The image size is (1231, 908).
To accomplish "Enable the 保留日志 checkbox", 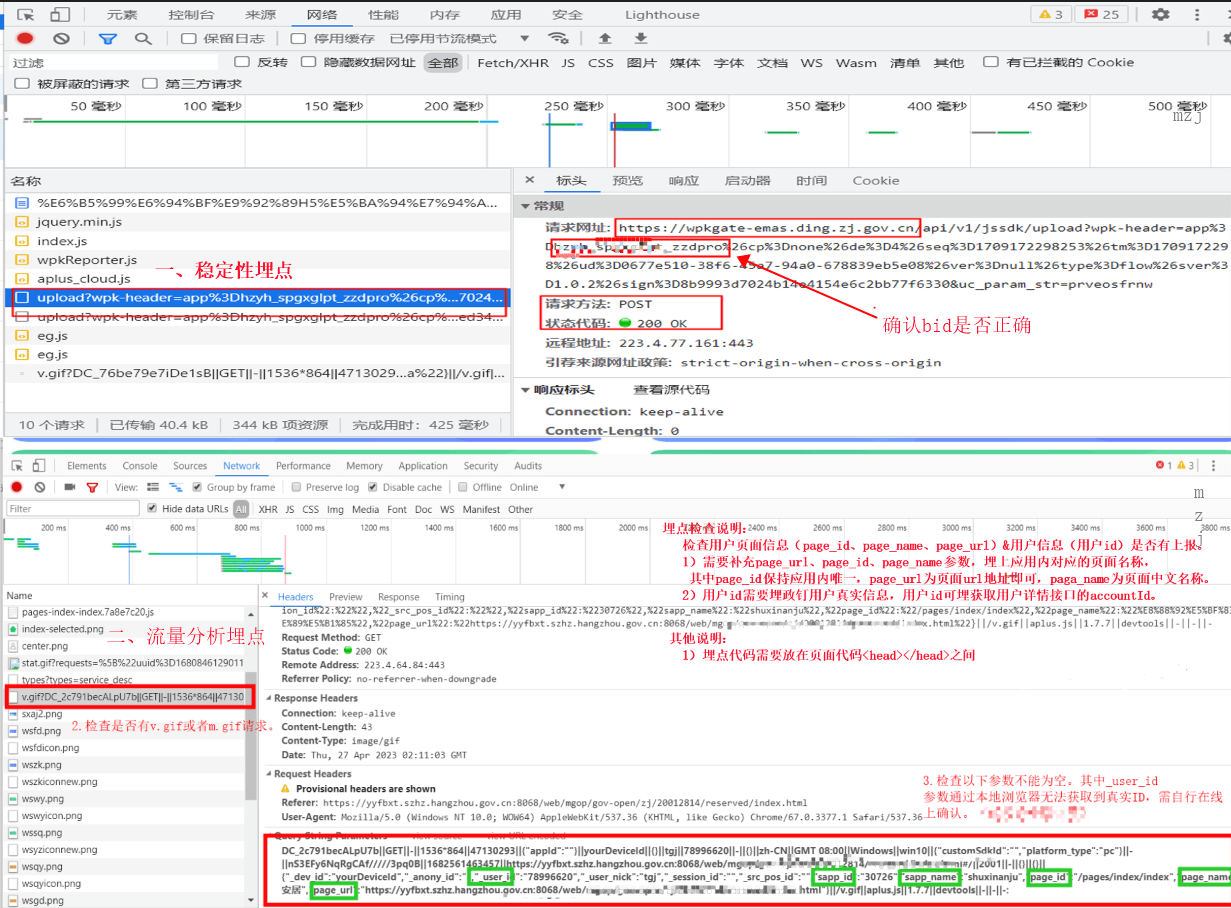I will click(x=189, y=38).
